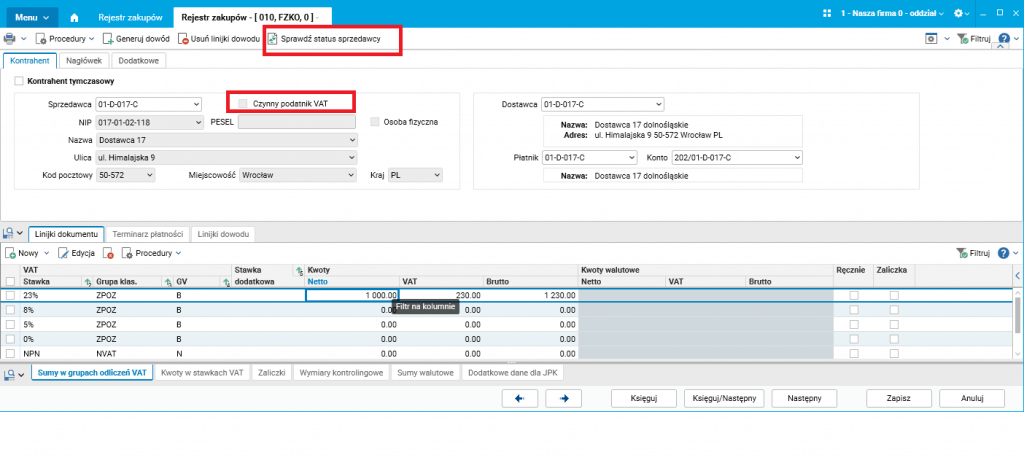
Task: Click the Generuj dowód toolbar button
Action: click(x=136, y=39)
